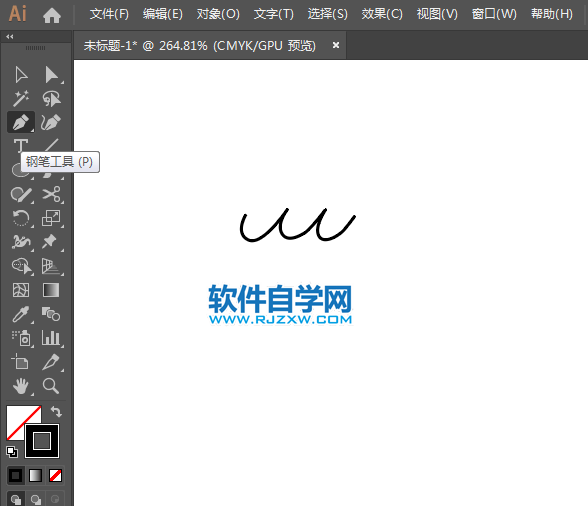Select the Warp tool
Screen dimensions: 588x506
point(21,242)
